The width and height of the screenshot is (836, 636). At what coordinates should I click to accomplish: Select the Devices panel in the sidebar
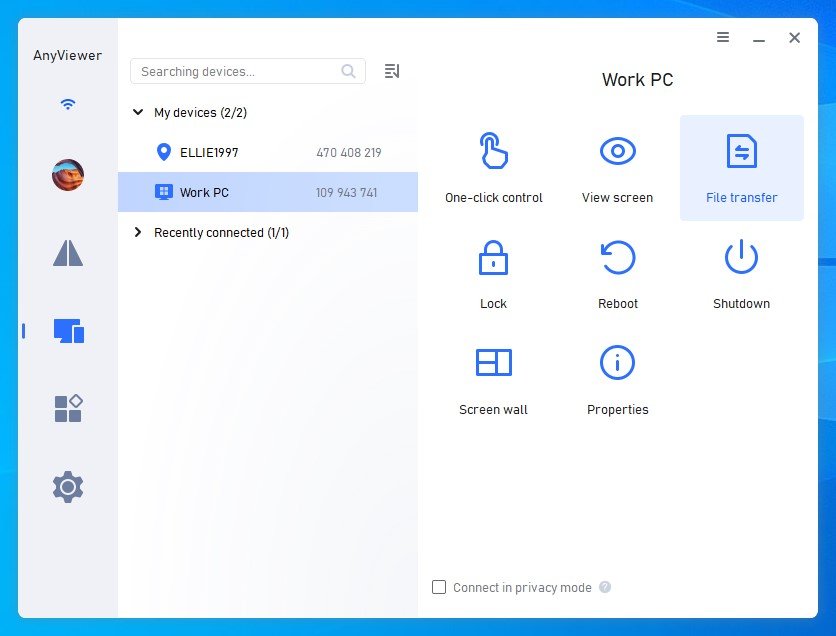66,330
